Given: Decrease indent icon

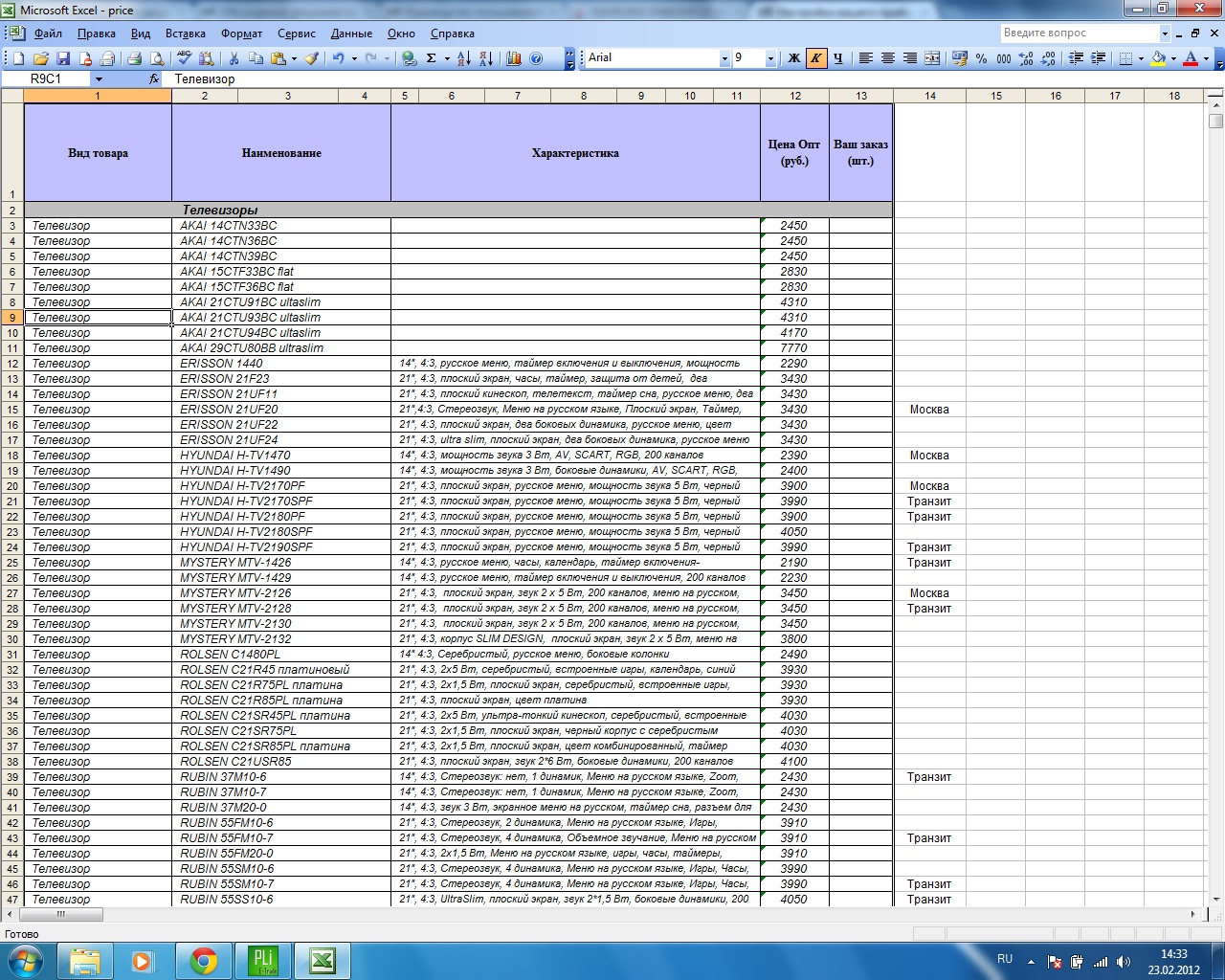Looking at the screenshot, I should coord(1077,58).
